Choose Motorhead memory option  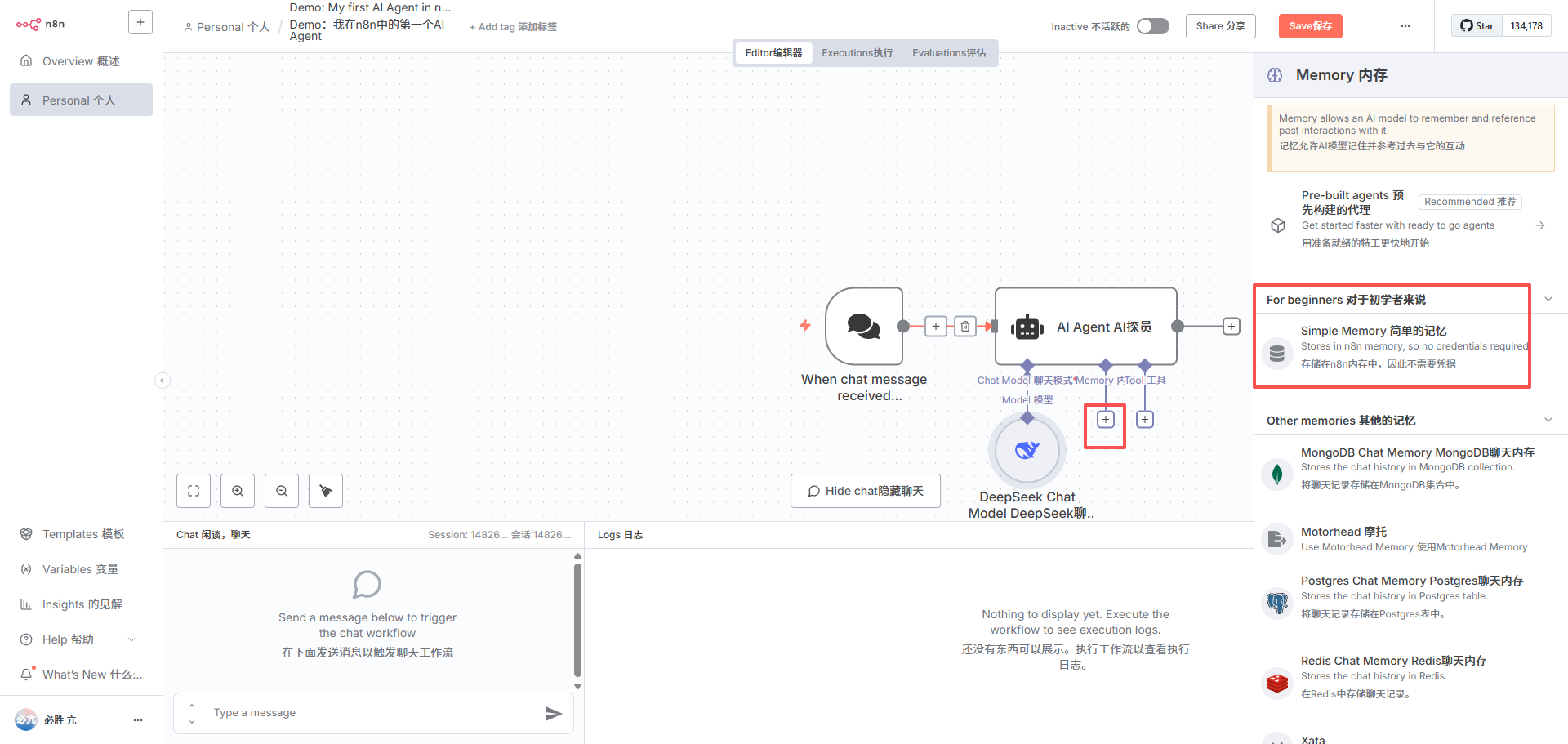click(x=1411, y=539)
